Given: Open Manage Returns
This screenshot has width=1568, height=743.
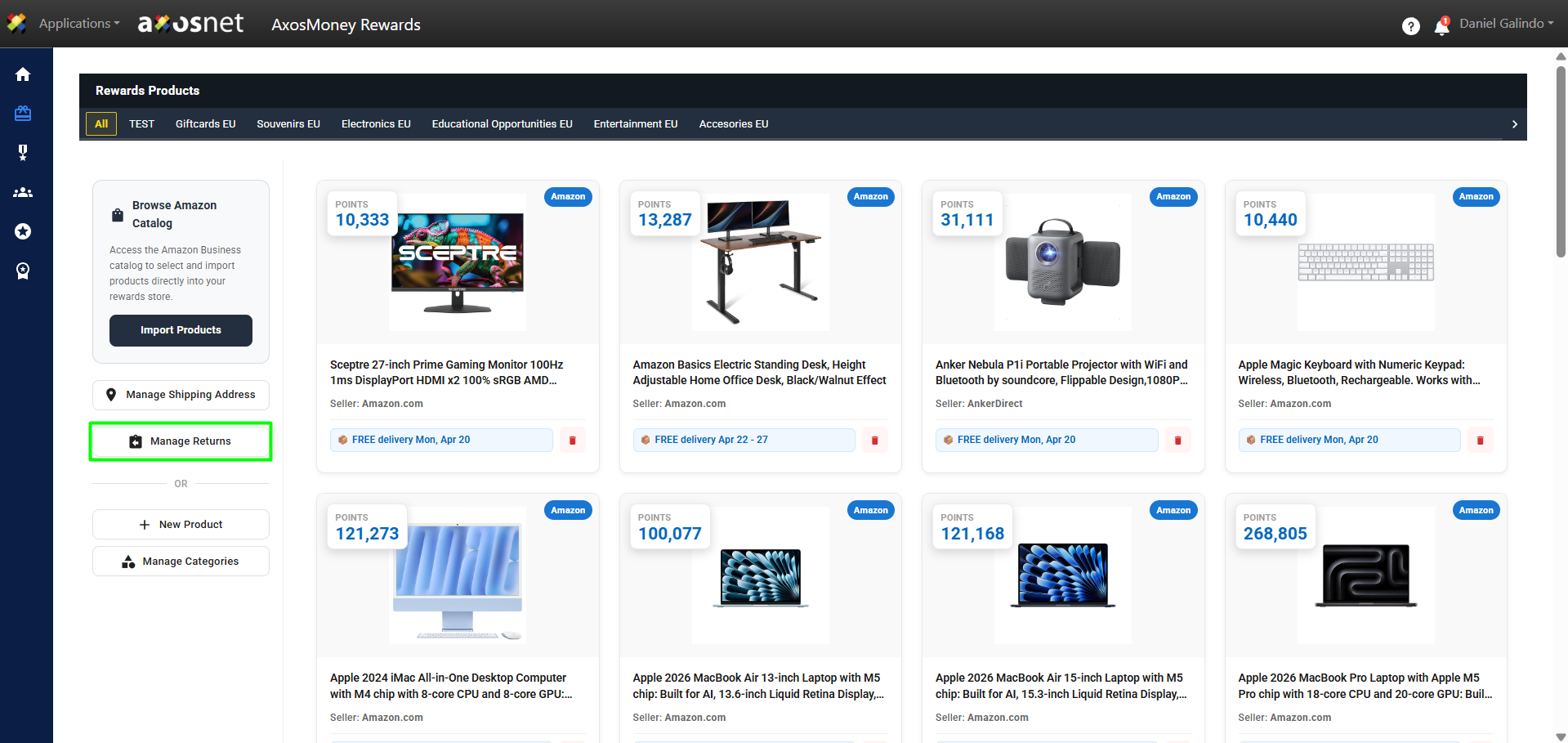Looking at the screenshot, I should pyautogui.click(x=181, y=441).
